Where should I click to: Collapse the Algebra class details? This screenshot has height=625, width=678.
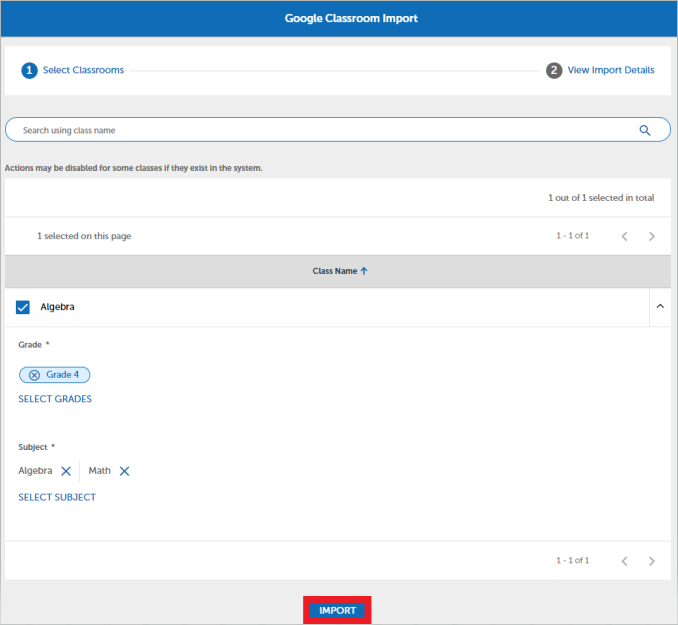pos(660,306)
